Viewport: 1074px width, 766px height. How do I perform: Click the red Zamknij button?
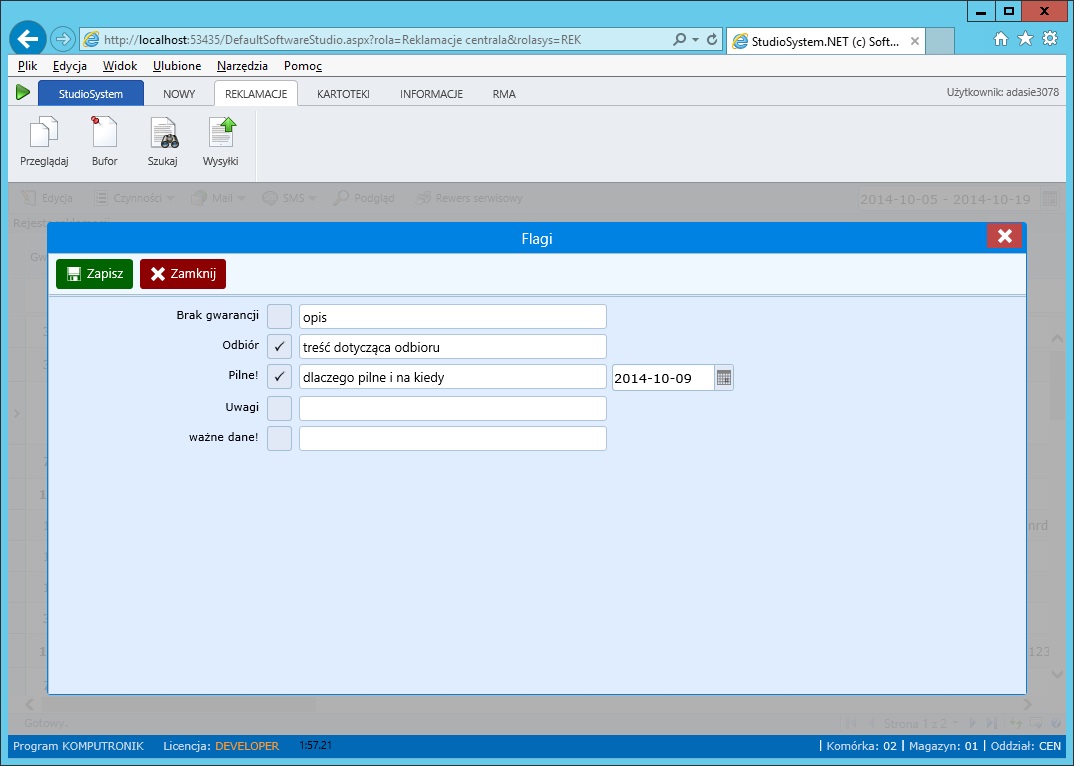[x=183, y=274]
